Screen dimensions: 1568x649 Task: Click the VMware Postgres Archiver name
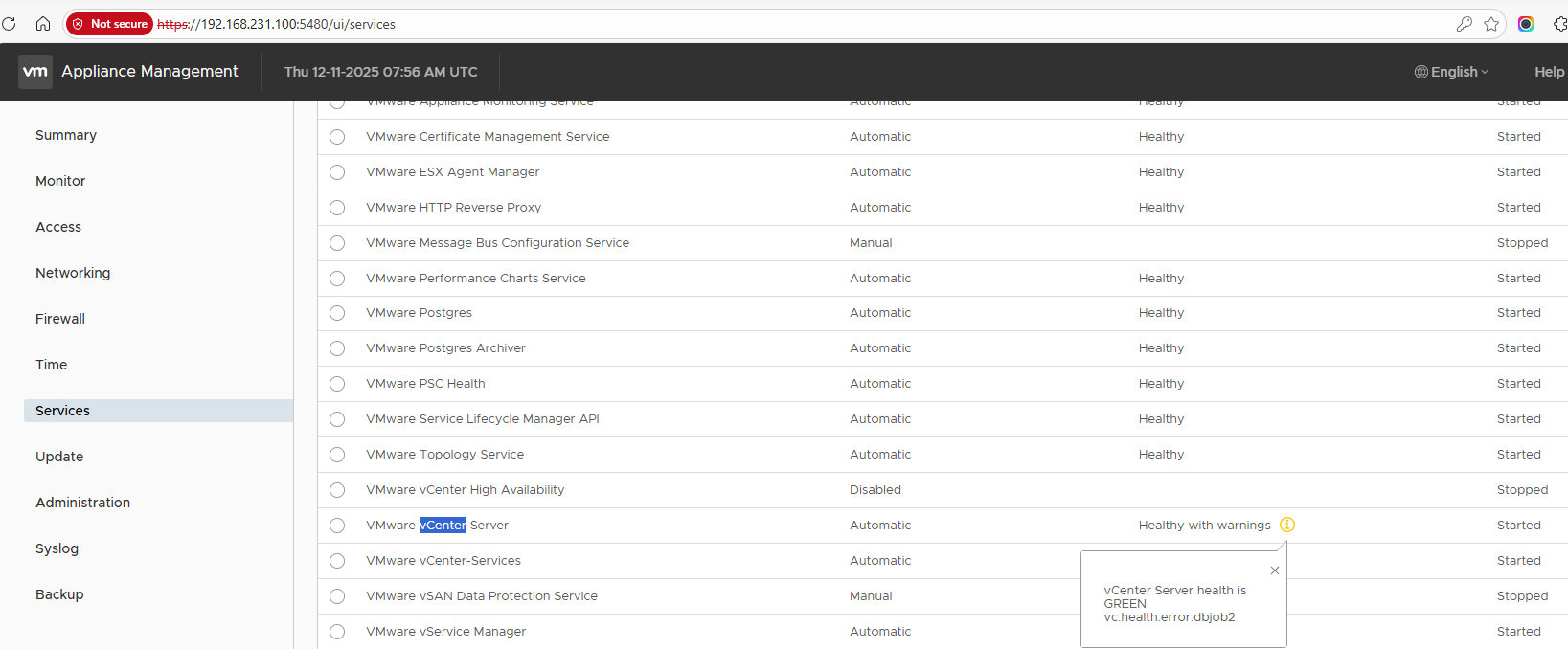tap(445, 348)
